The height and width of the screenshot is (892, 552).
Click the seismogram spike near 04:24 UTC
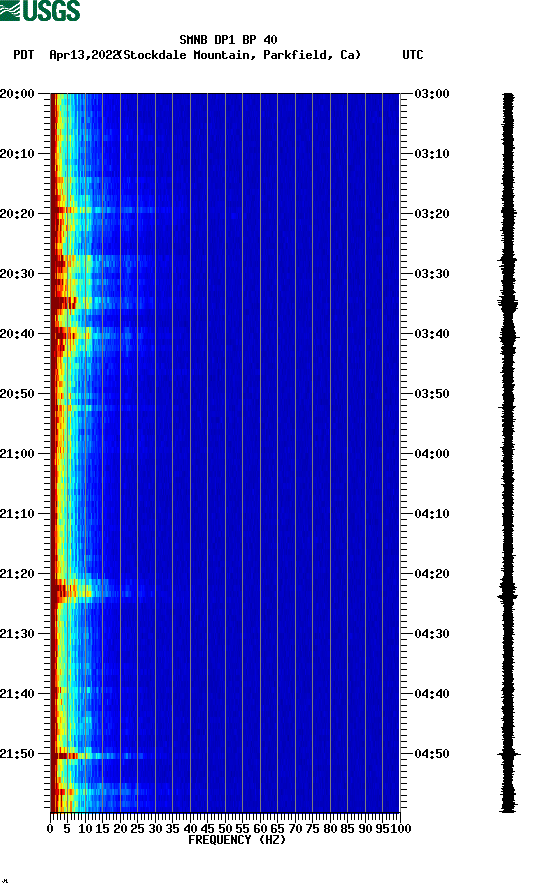coord(508,596)
